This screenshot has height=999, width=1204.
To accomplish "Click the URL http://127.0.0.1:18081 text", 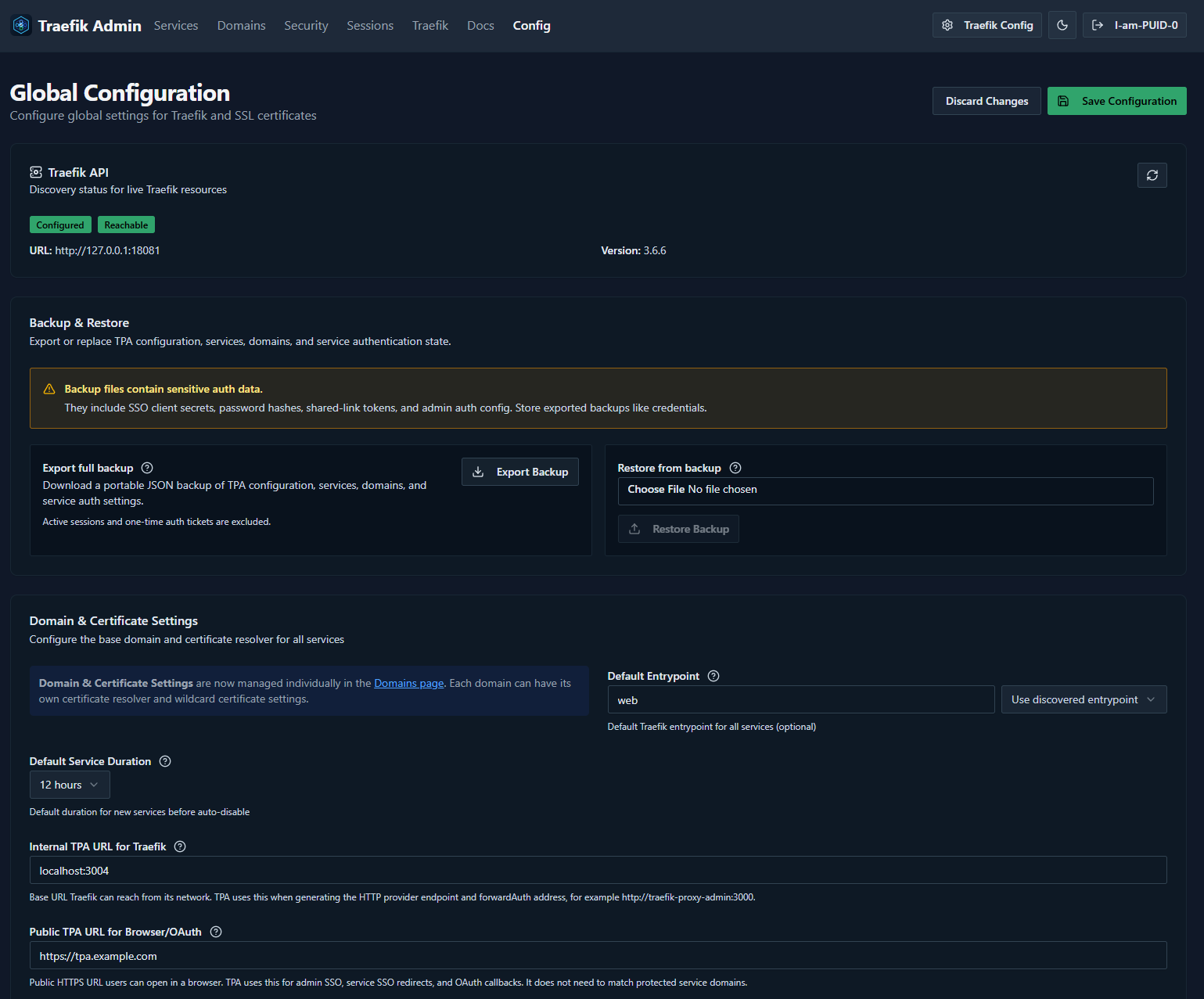I will pyautogui.click(x=95, y=250).
